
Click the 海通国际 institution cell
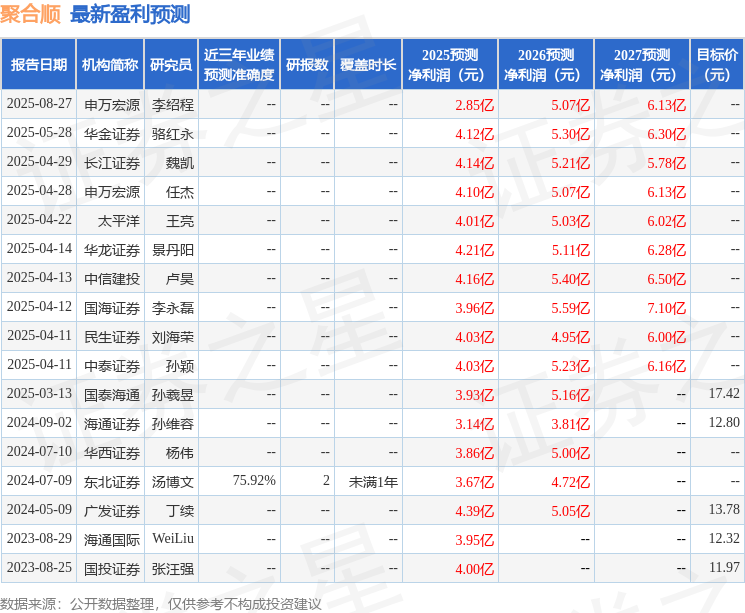(x=112, y=540)
